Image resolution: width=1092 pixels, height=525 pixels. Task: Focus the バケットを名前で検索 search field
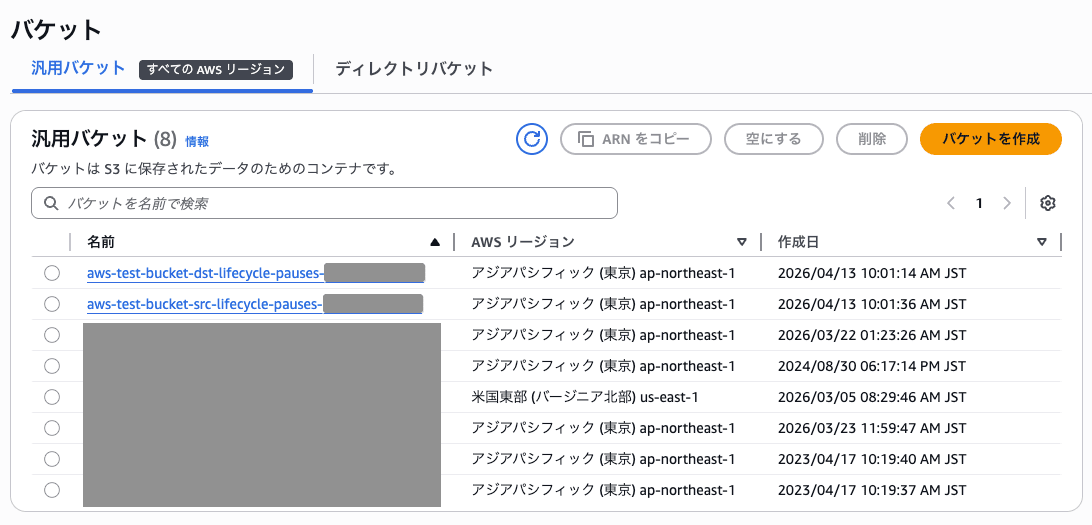pos(325,203)
